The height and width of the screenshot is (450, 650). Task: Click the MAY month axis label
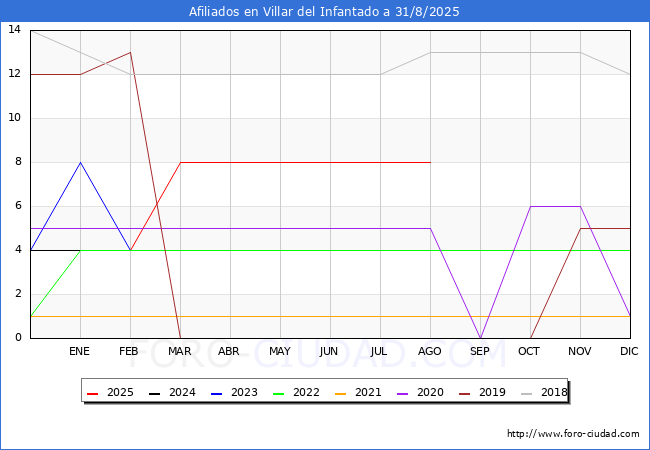click(280, 351)
